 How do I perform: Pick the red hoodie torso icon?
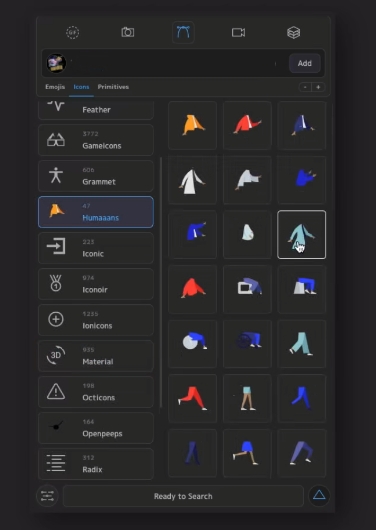[192, 289]
